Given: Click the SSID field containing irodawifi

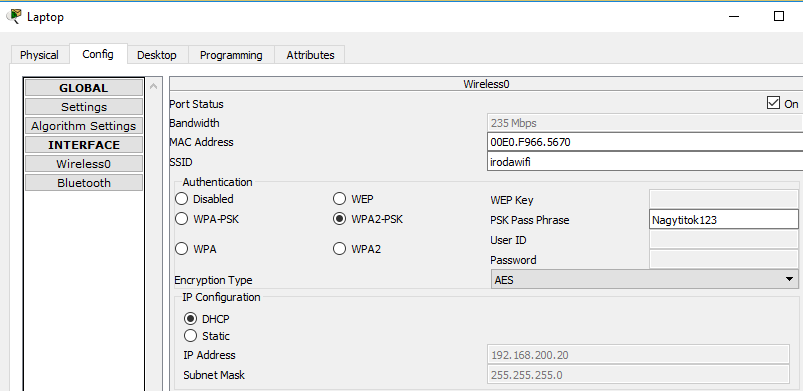Looking at the screenshot, I should click(x=645, y=162).
